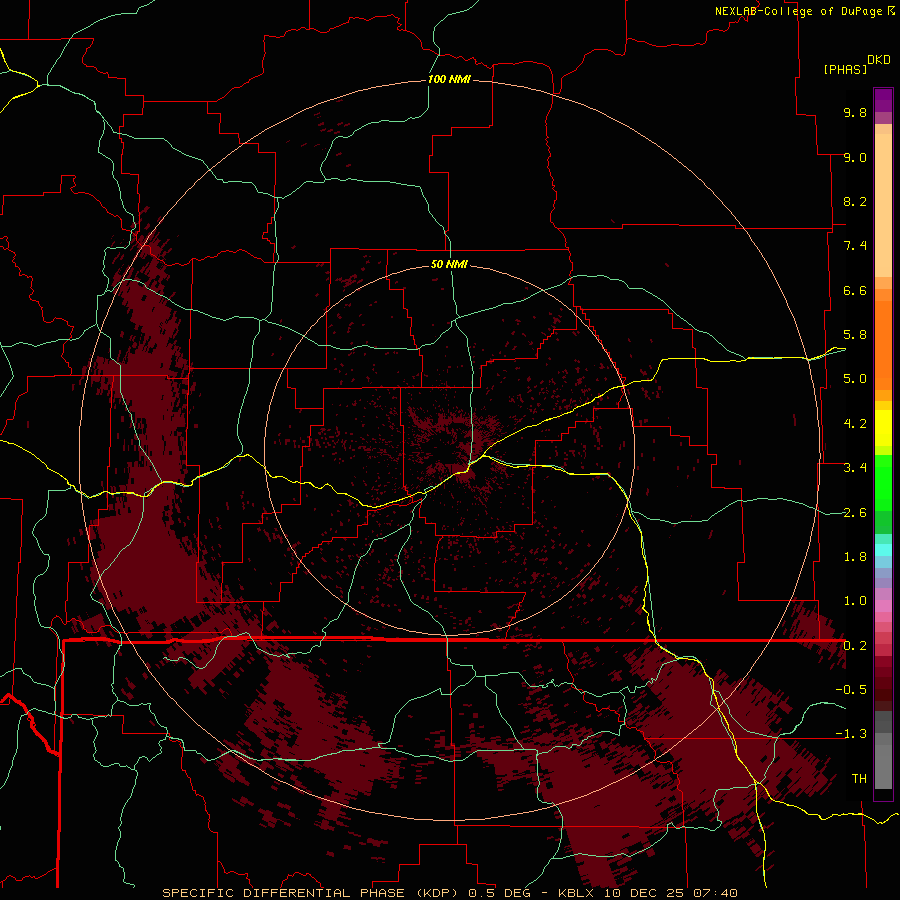Click the 5.8 scale value
The image size is (900, 900).
(x=855, y=335)
